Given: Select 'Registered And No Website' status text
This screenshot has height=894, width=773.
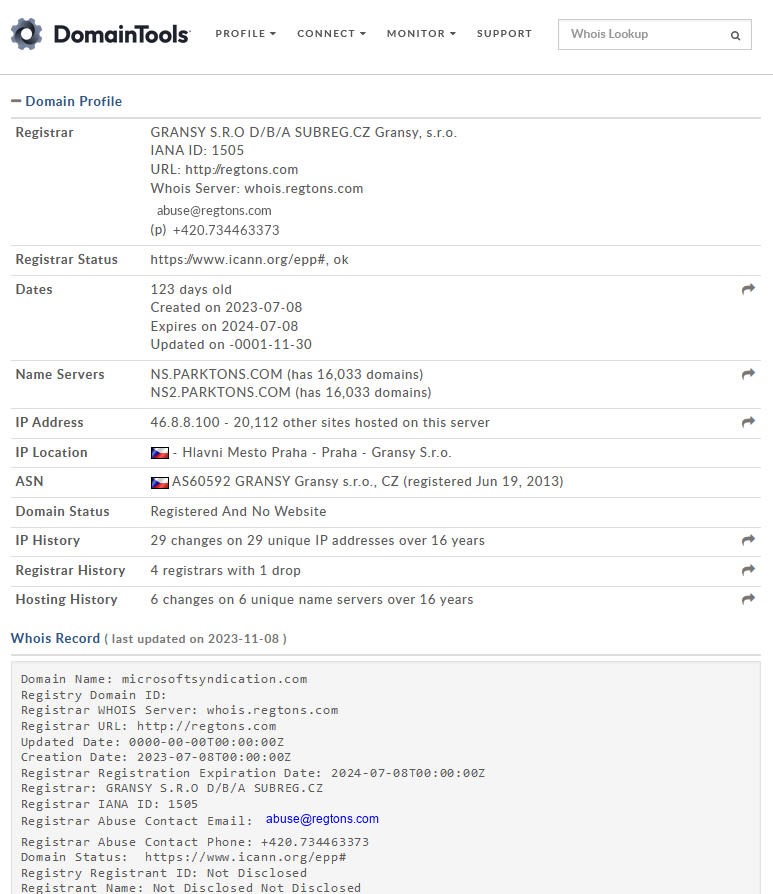Looking at the screenshot, I should [x=238, y=511].
